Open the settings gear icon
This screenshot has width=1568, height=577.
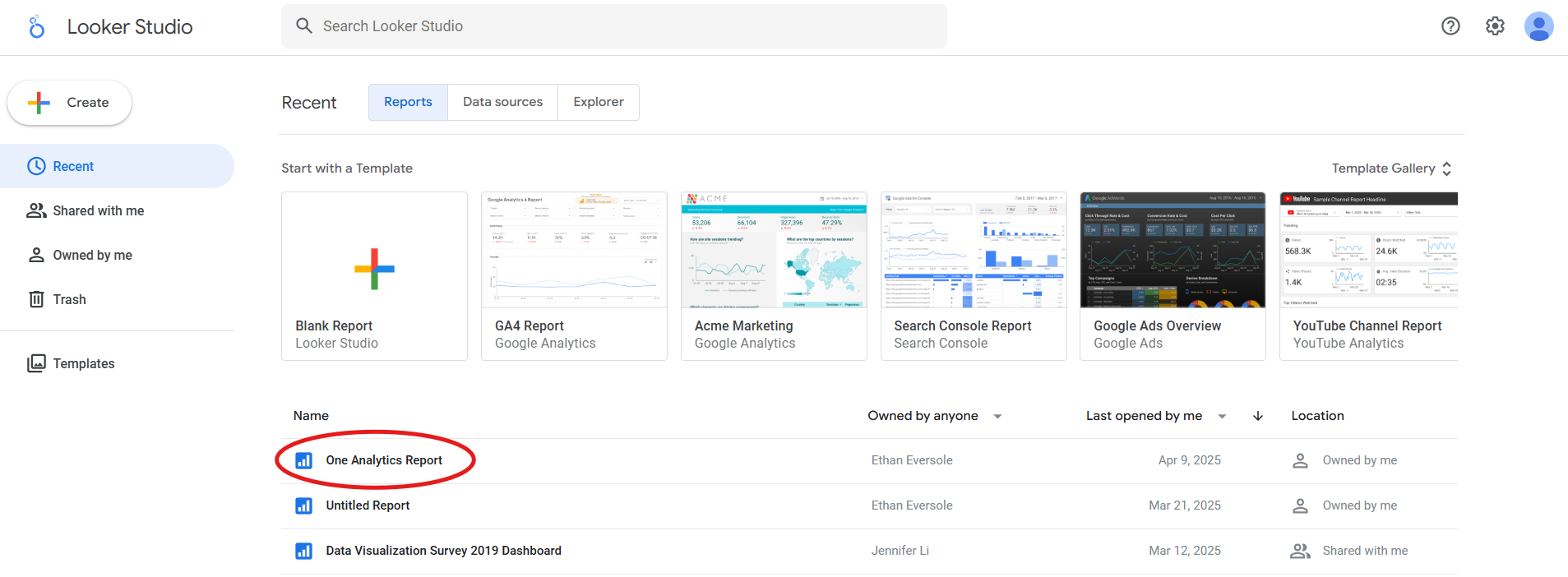coord(1495,26)
